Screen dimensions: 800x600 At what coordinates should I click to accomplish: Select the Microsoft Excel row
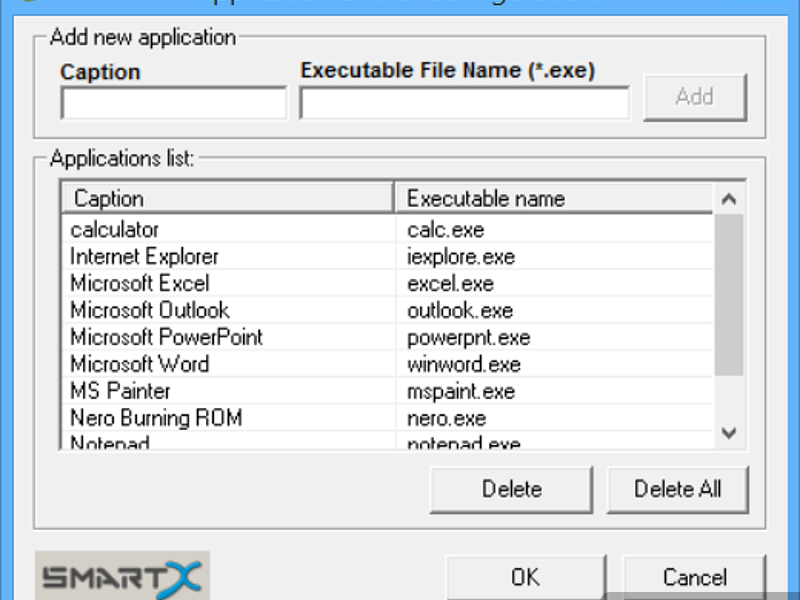pos(387,283)
